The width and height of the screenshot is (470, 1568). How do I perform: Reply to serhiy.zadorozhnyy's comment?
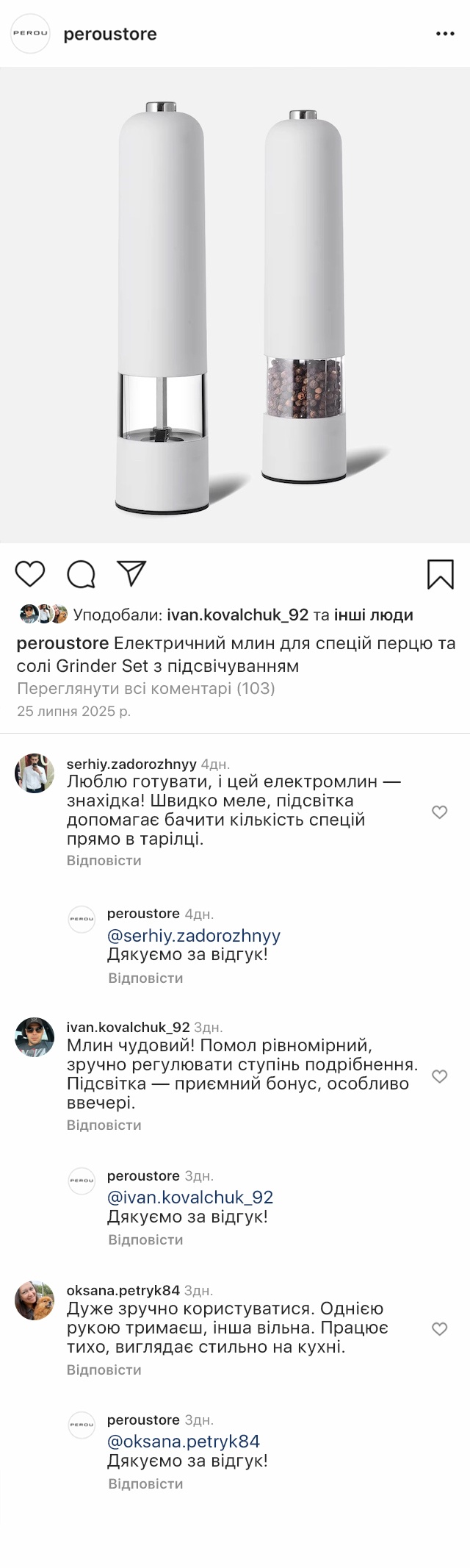[104, 860]
